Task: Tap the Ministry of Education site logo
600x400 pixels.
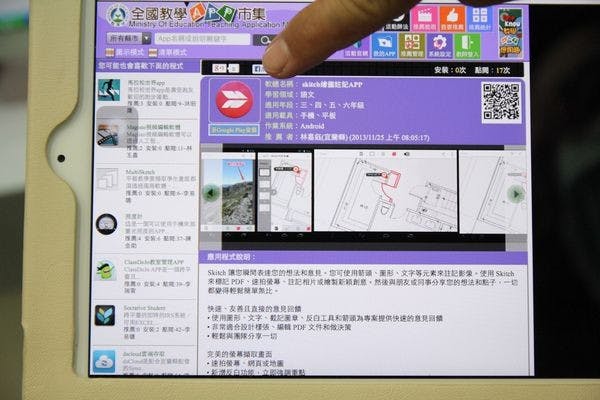Action: (x=117, y=15)
